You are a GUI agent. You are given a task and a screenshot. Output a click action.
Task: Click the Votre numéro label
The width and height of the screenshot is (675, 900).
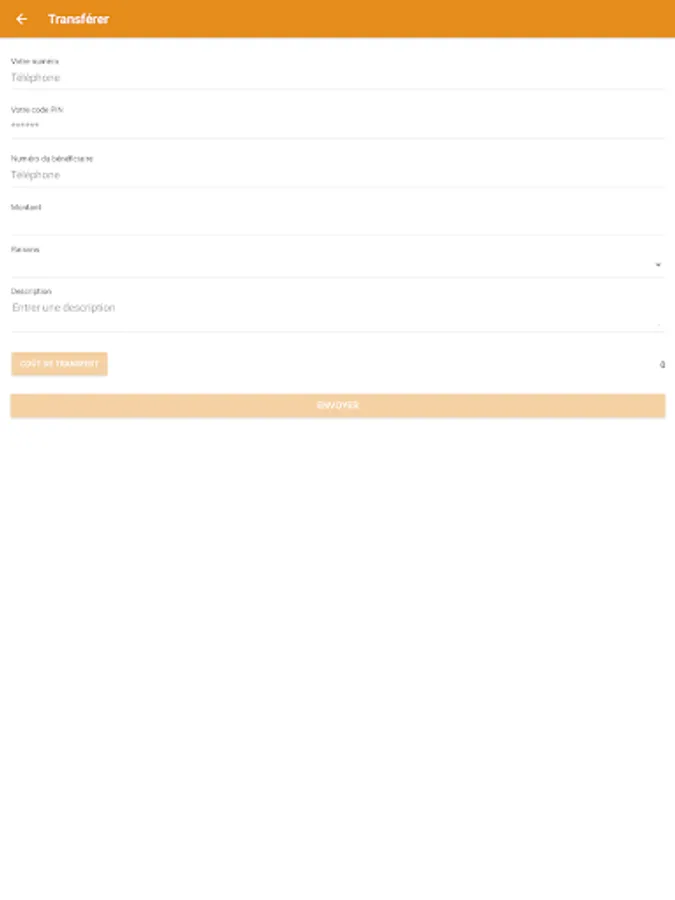[x=34, y=61]
